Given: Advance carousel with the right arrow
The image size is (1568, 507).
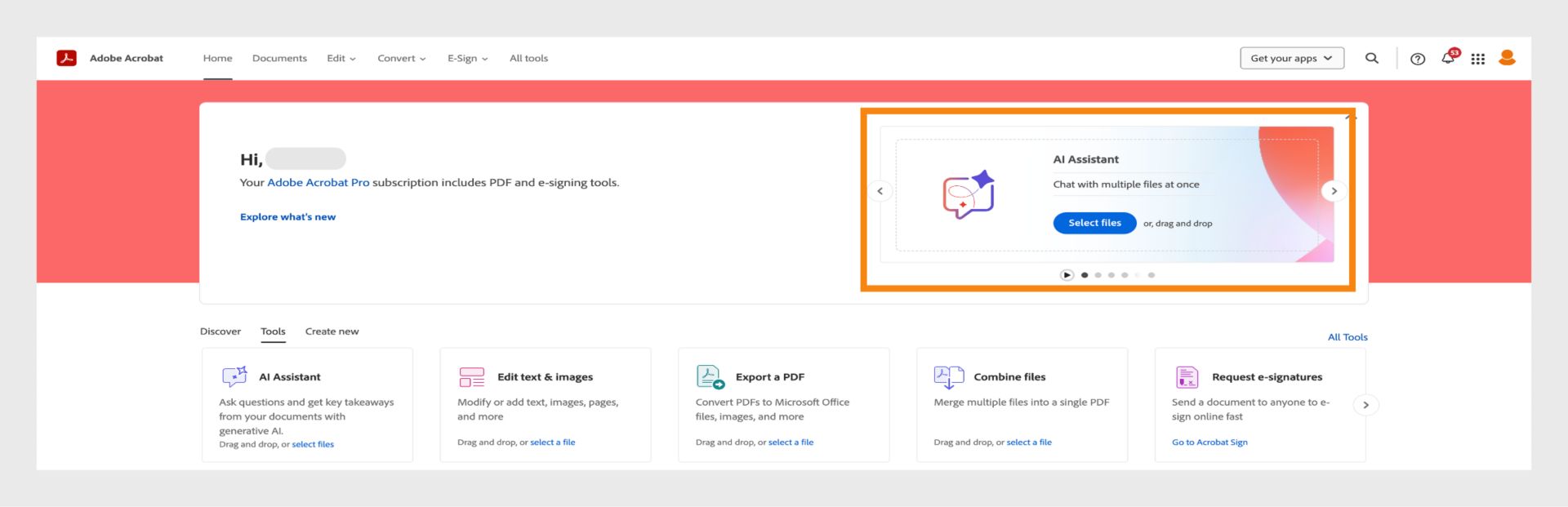Looking at the screenshot, I should 1334,191.
